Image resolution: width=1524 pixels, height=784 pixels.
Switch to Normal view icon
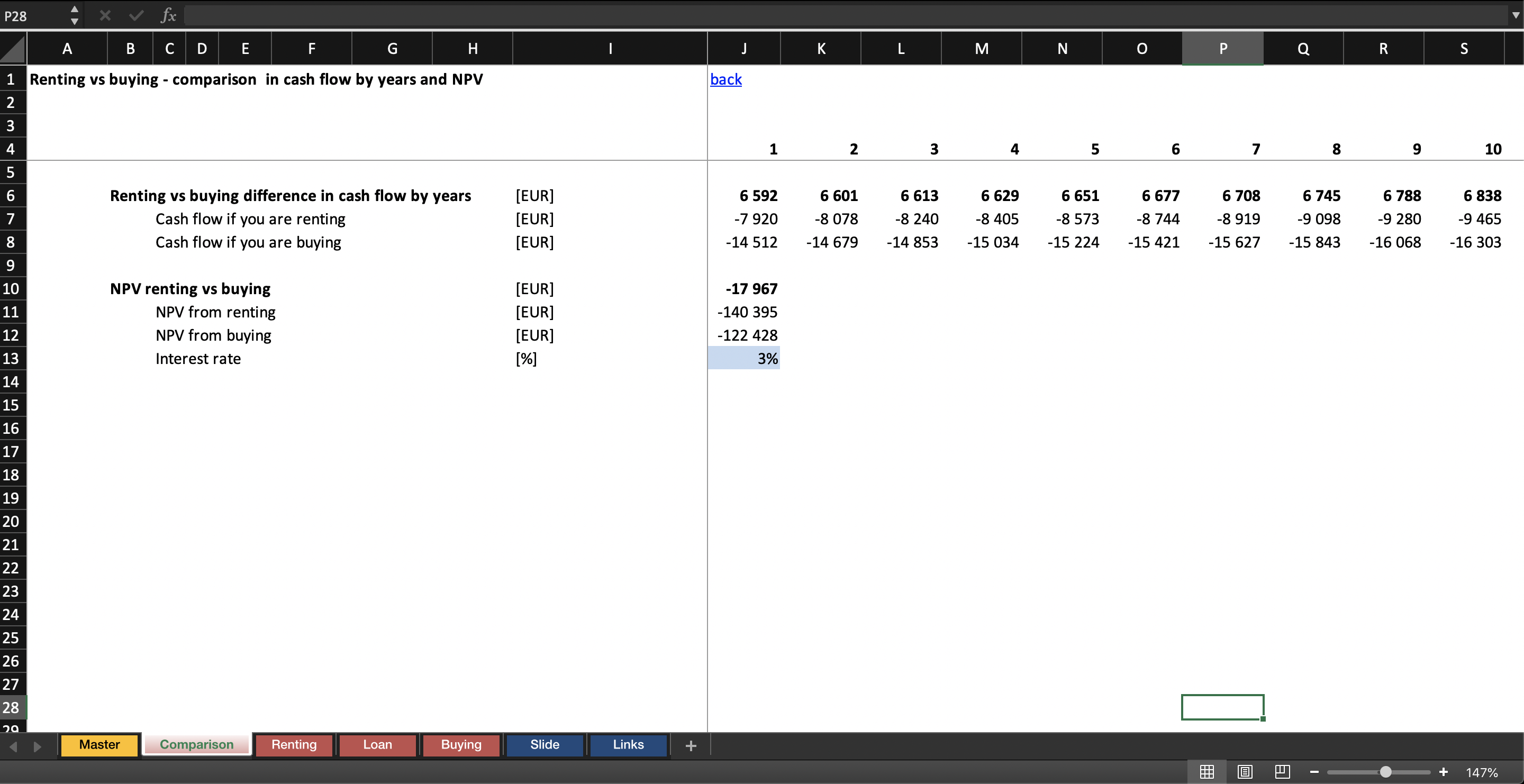tap(1207, 772)
